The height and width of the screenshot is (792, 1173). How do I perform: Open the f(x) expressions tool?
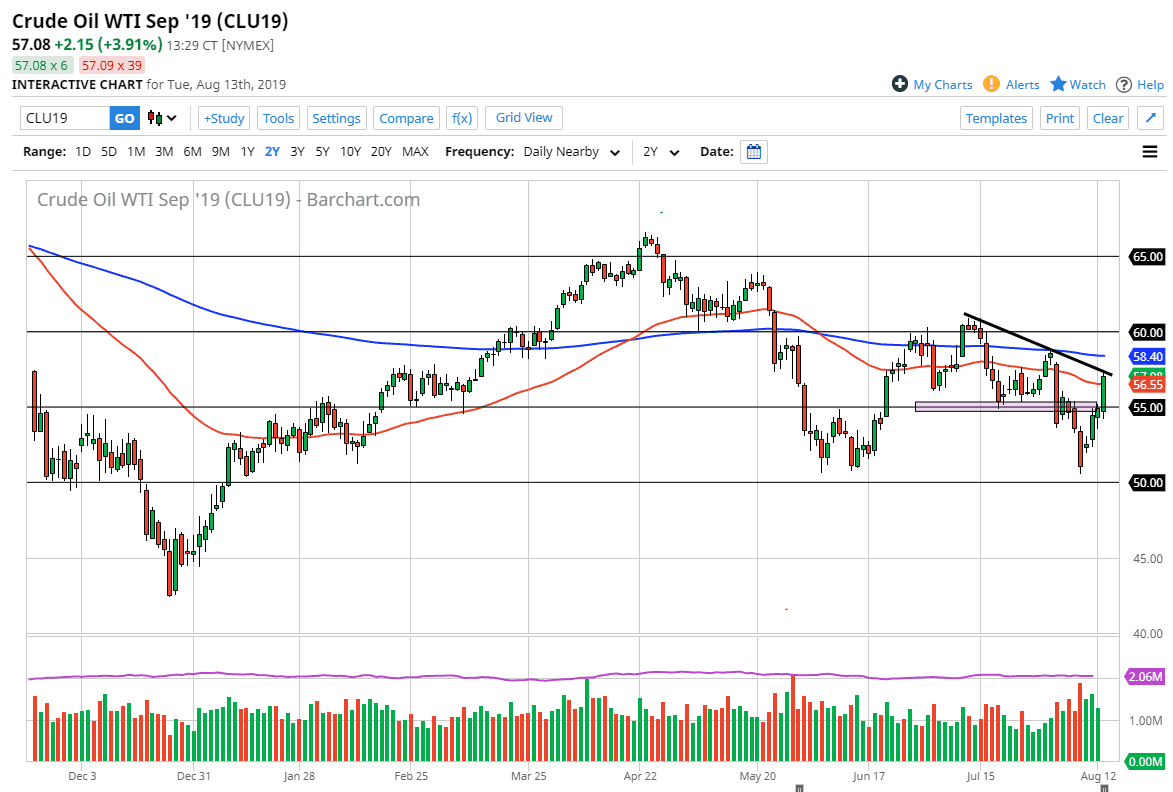pyautogui.click(x=461, y=118)
